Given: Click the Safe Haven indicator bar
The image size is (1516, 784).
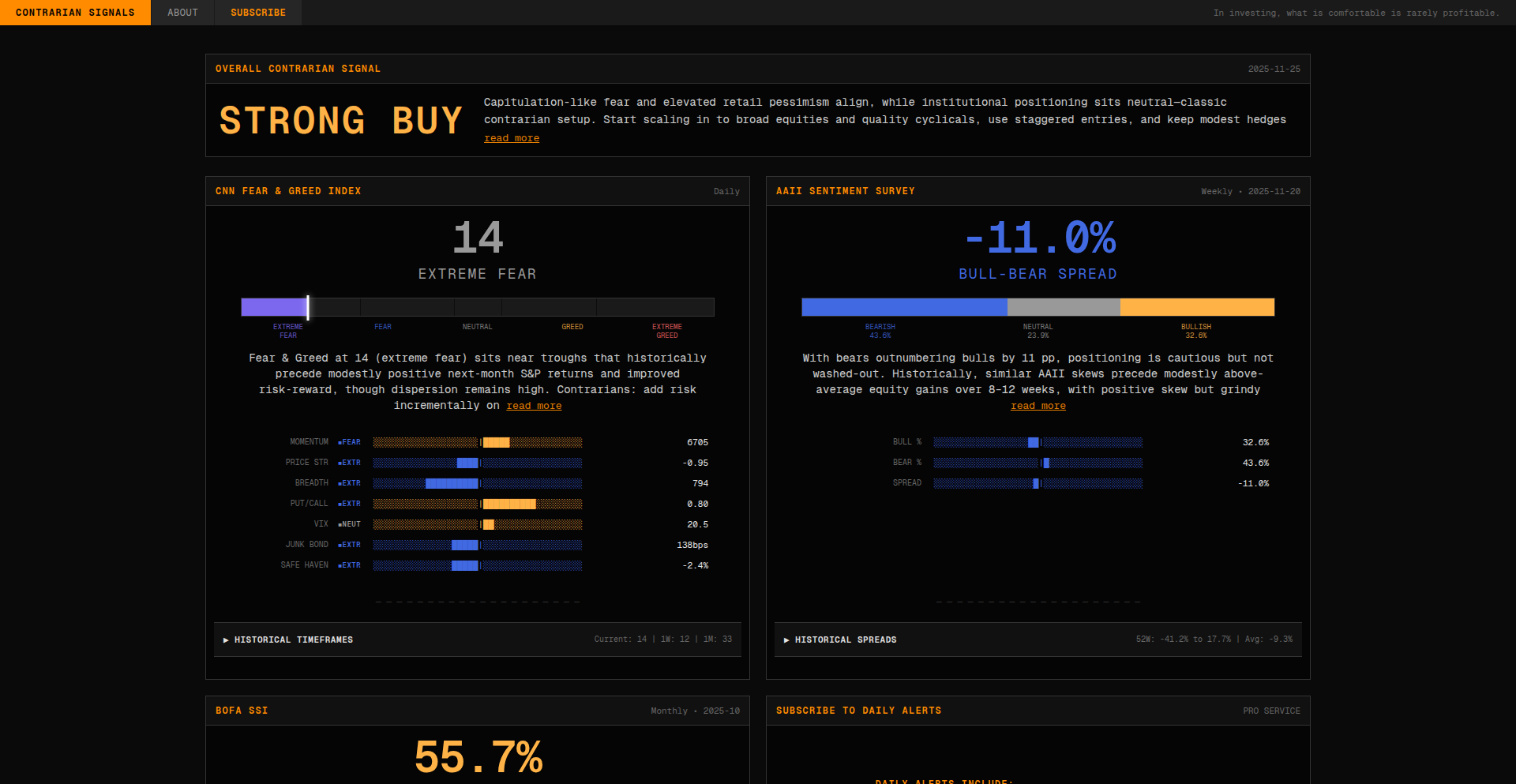Looking at the screenshot, I should [x=478, y=565].
